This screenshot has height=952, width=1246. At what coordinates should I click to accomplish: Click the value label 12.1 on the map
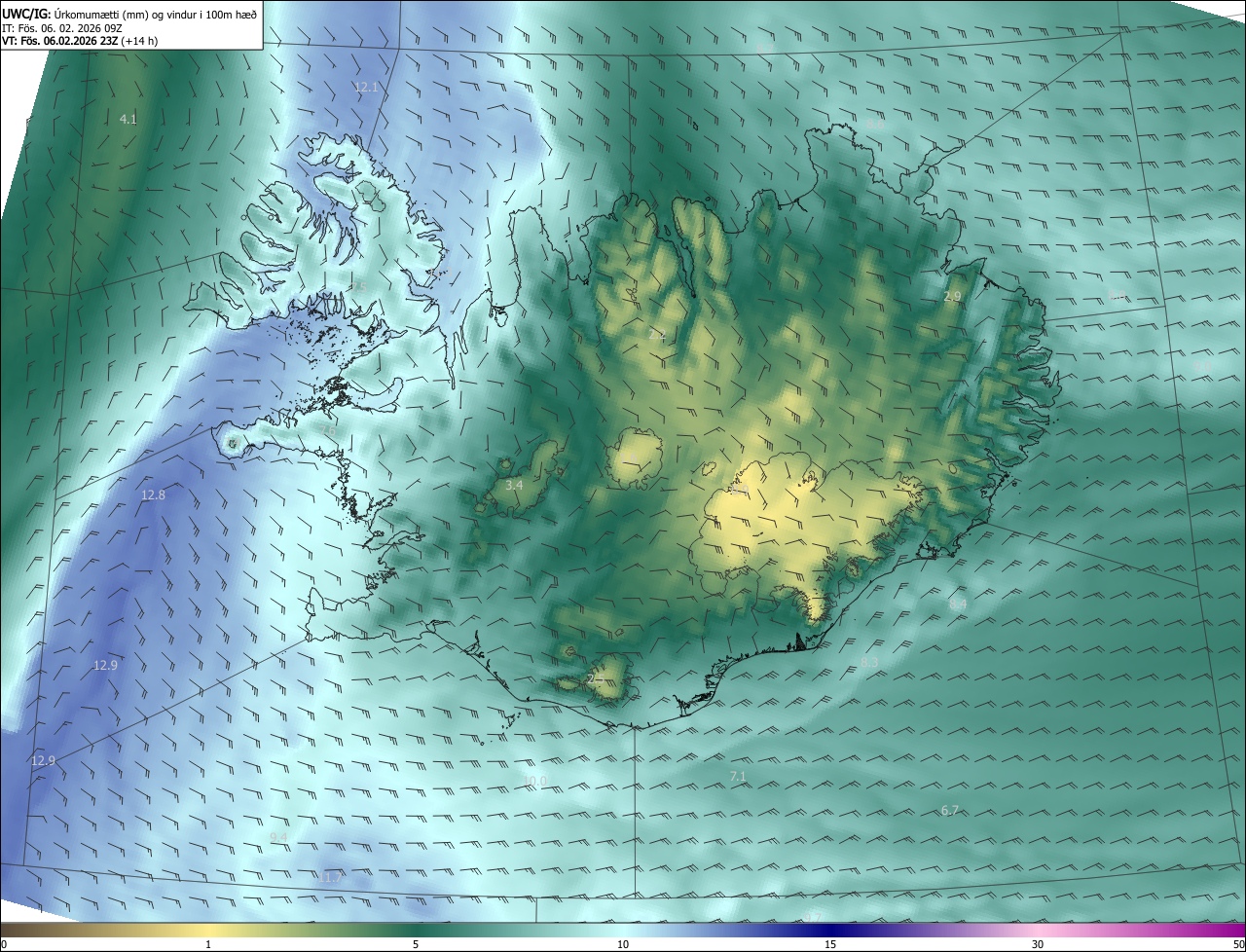tap(366, 87)
